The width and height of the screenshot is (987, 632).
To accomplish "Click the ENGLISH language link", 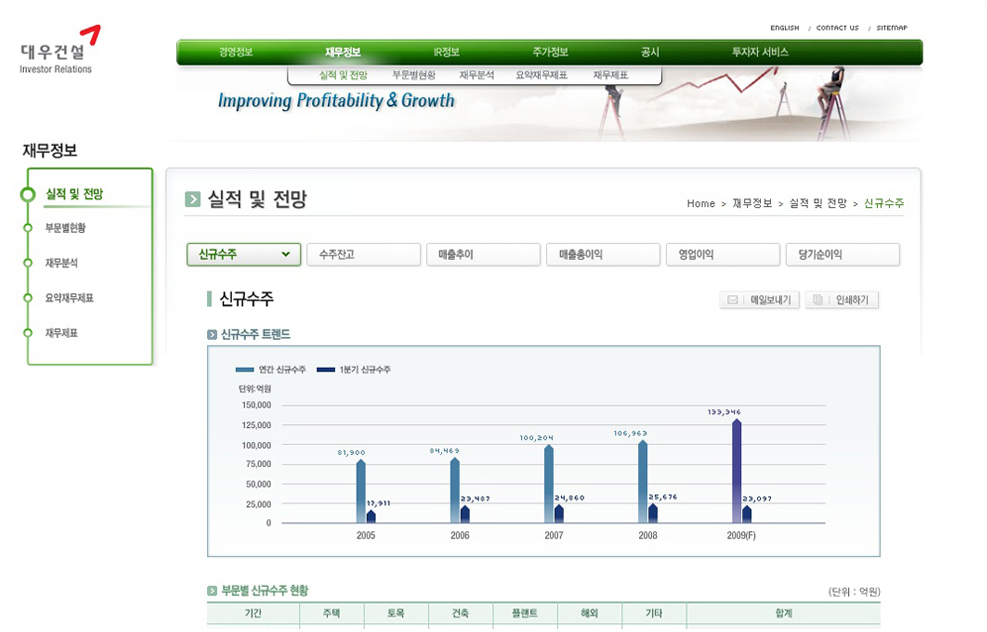I will [784, 28].
